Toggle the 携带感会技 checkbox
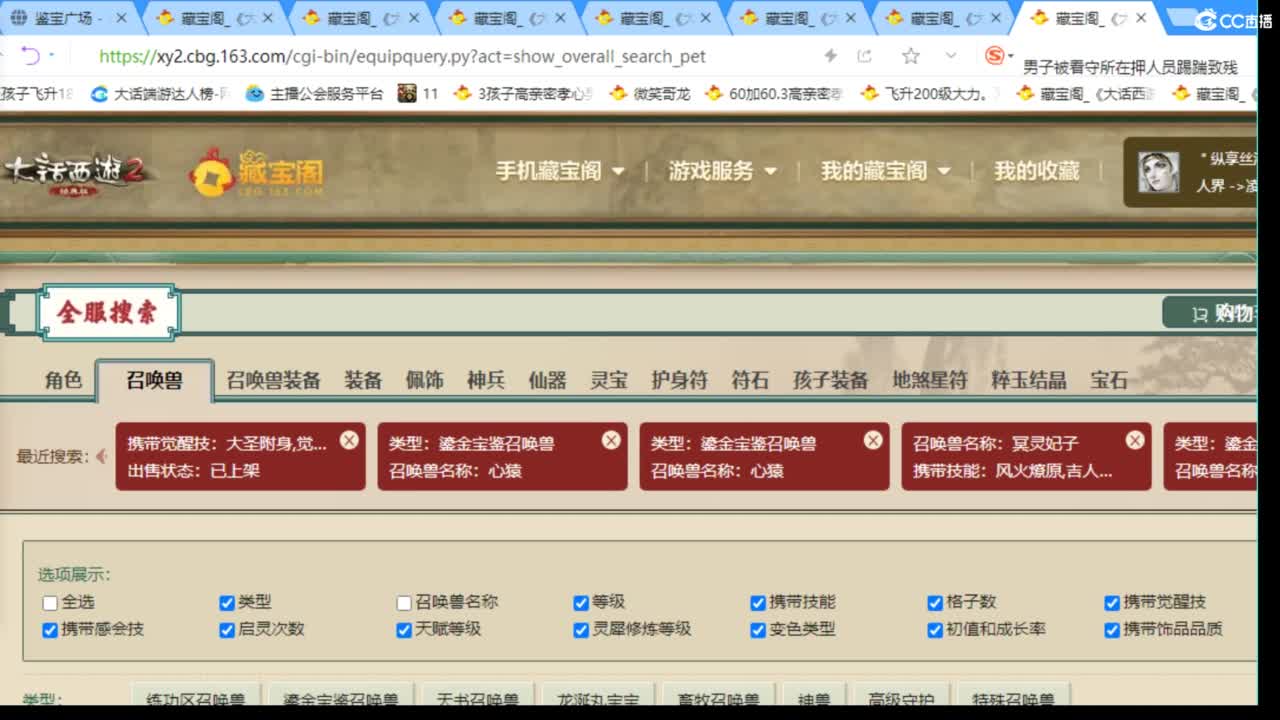This screenshot has width=1280, height=720. [50, 630]
